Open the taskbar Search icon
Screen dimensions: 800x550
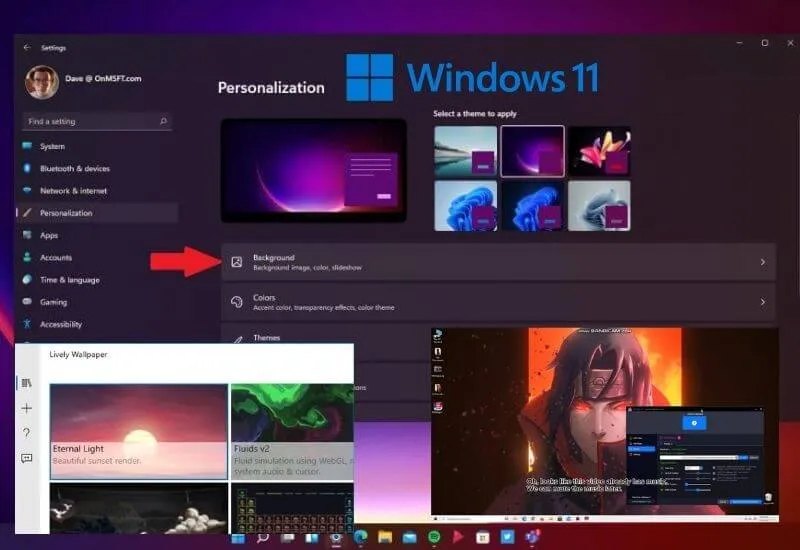(x=263, y=538)
